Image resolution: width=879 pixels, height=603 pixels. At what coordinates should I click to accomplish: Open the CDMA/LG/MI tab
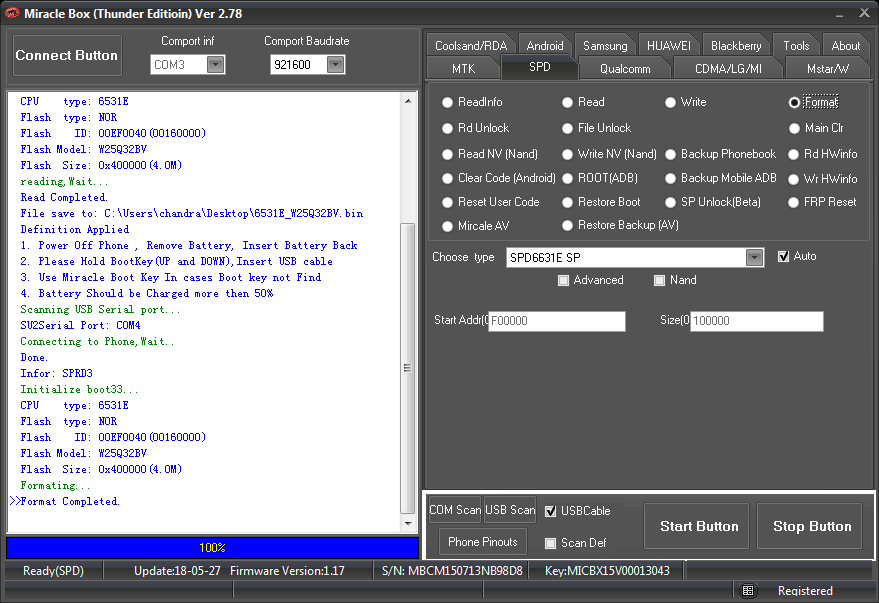[728, 68]
